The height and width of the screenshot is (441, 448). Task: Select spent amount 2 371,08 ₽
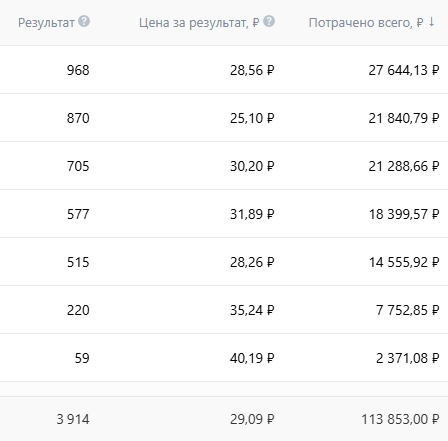click(x=408, y=358)
